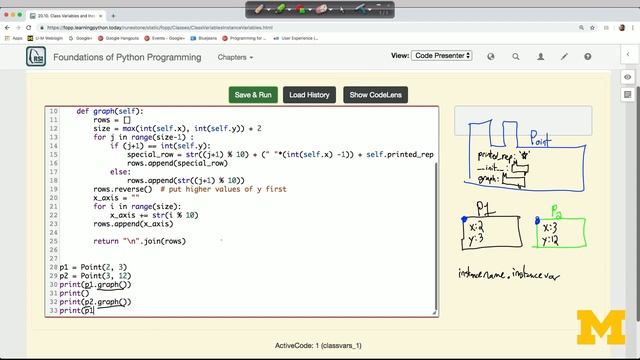Click the Foundations of Python Programming title

[127, 57]
